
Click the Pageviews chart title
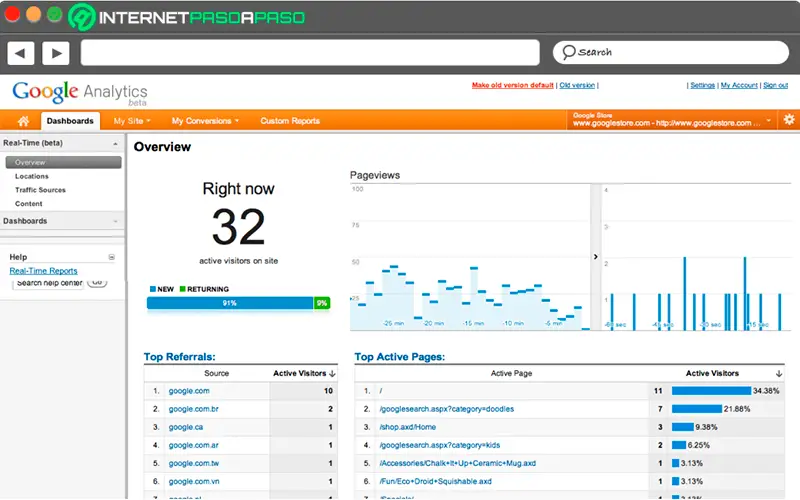click(x=375, y=175)
